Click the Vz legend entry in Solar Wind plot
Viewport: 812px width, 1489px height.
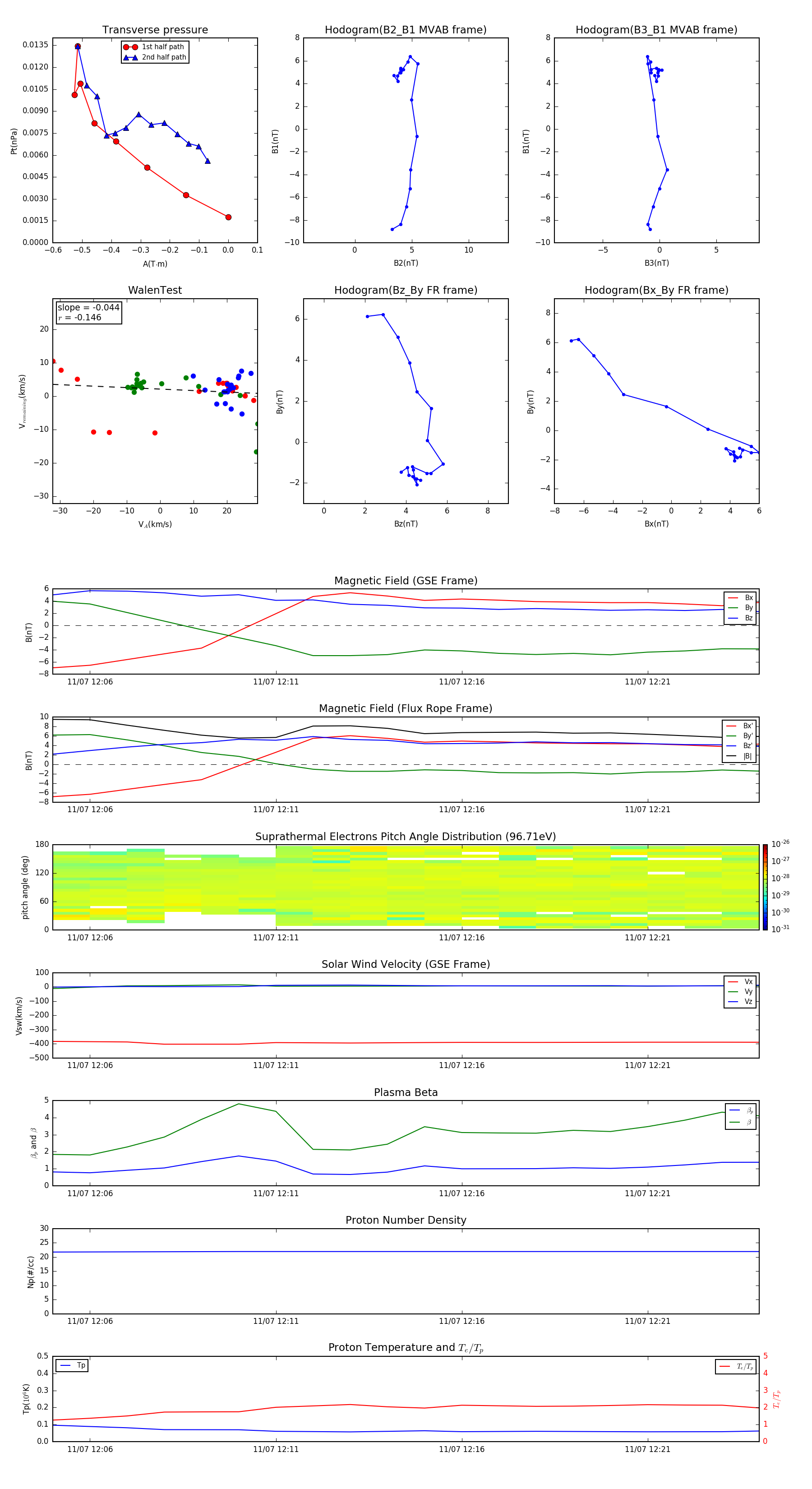(740, 1002)
